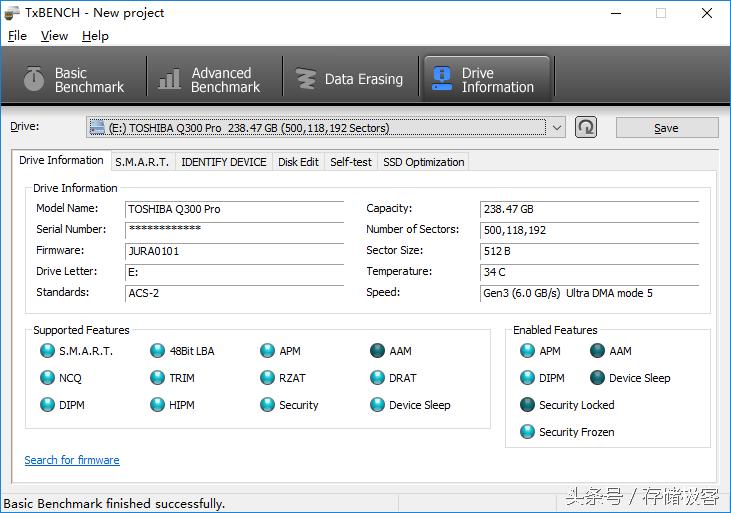Open the View menu
The height and width of the screenshot is (513, 731).
54,36
